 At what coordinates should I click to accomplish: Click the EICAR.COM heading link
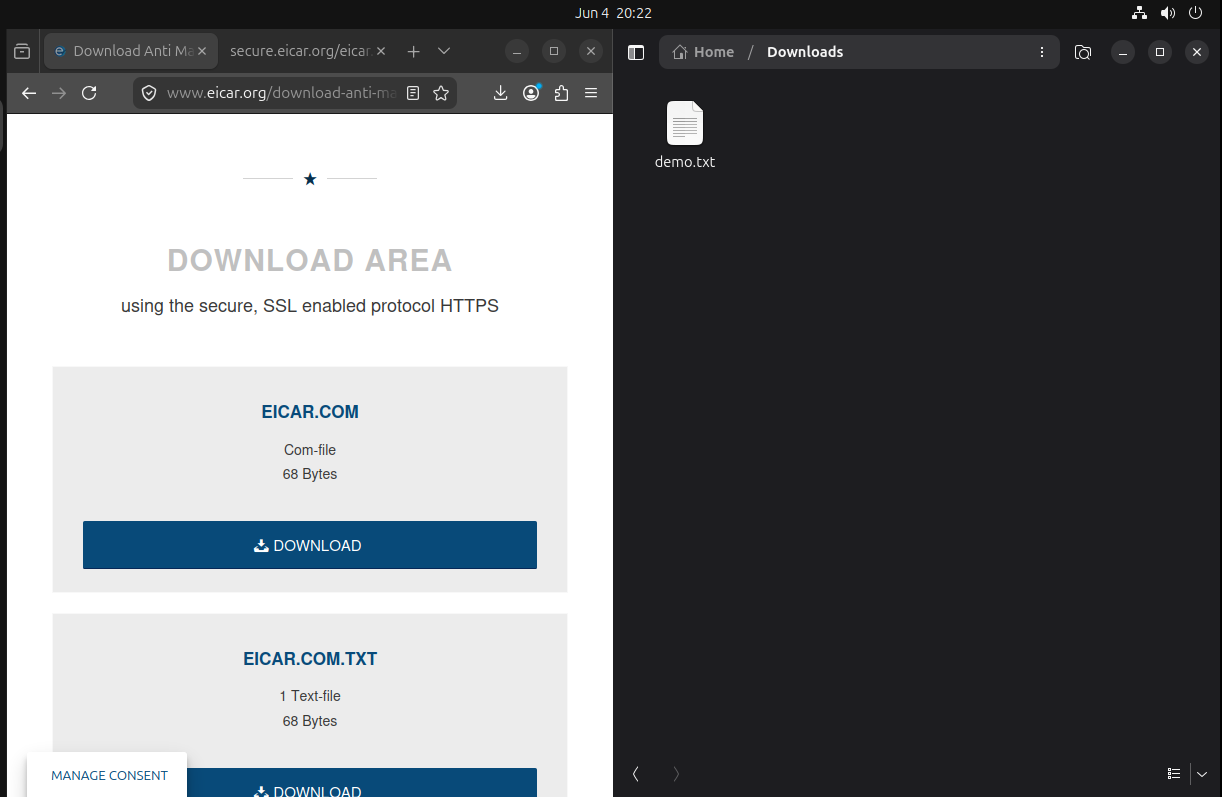point(310,412)
